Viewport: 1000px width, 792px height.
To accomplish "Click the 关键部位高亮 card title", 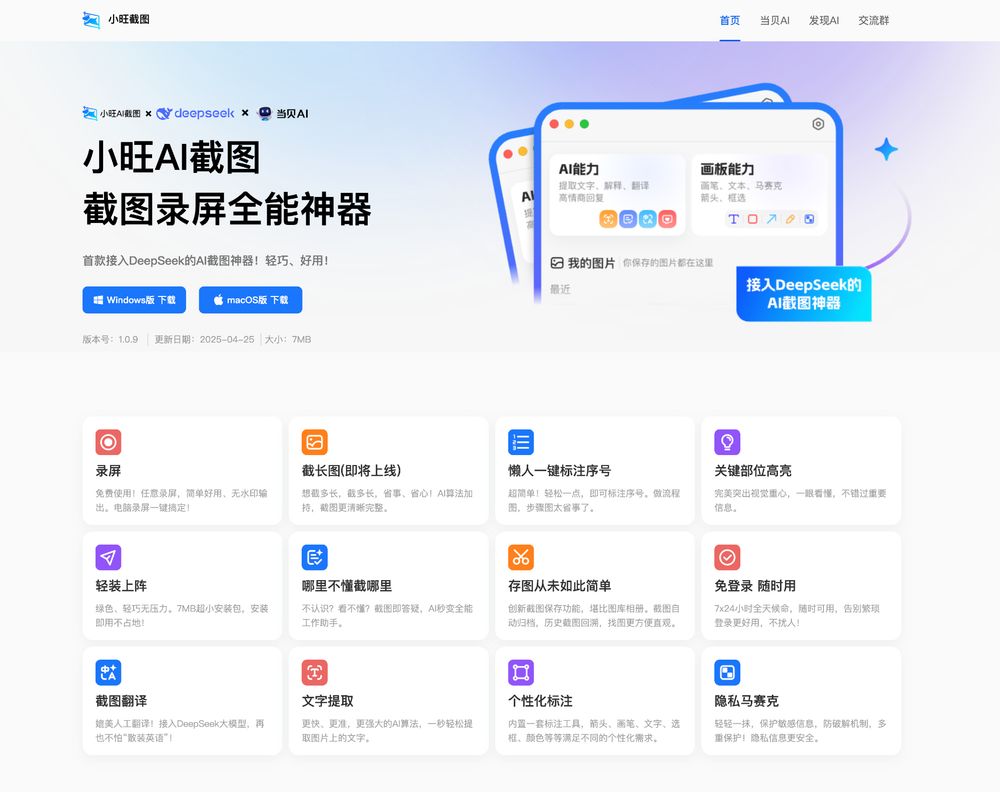I will pyautogui.click(x=753, y=471).
